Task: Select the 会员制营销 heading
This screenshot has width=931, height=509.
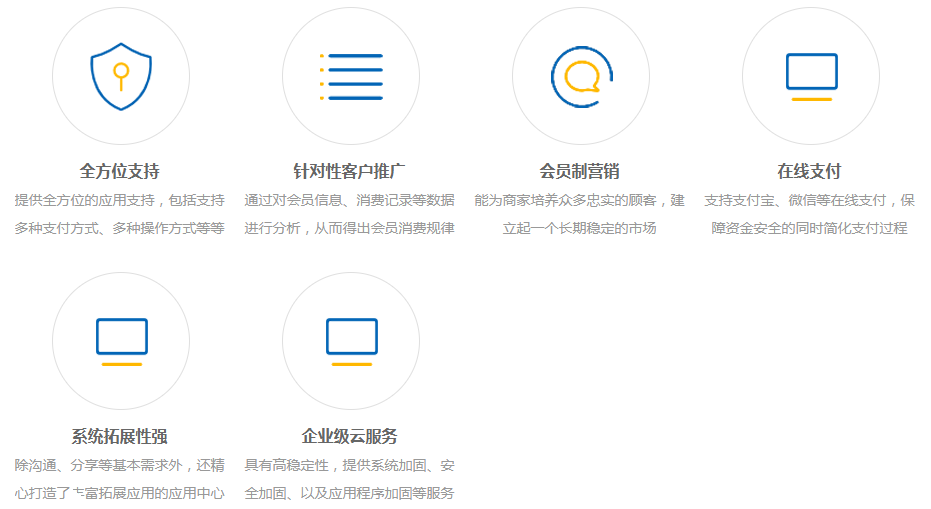Action: [x=580, y=171]
